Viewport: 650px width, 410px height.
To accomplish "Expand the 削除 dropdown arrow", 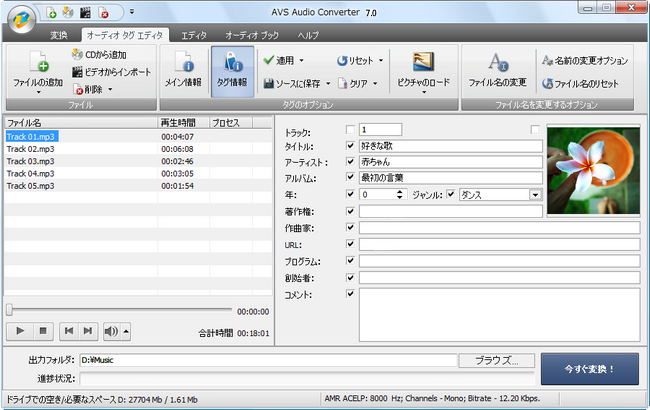I will pos(110,89).
